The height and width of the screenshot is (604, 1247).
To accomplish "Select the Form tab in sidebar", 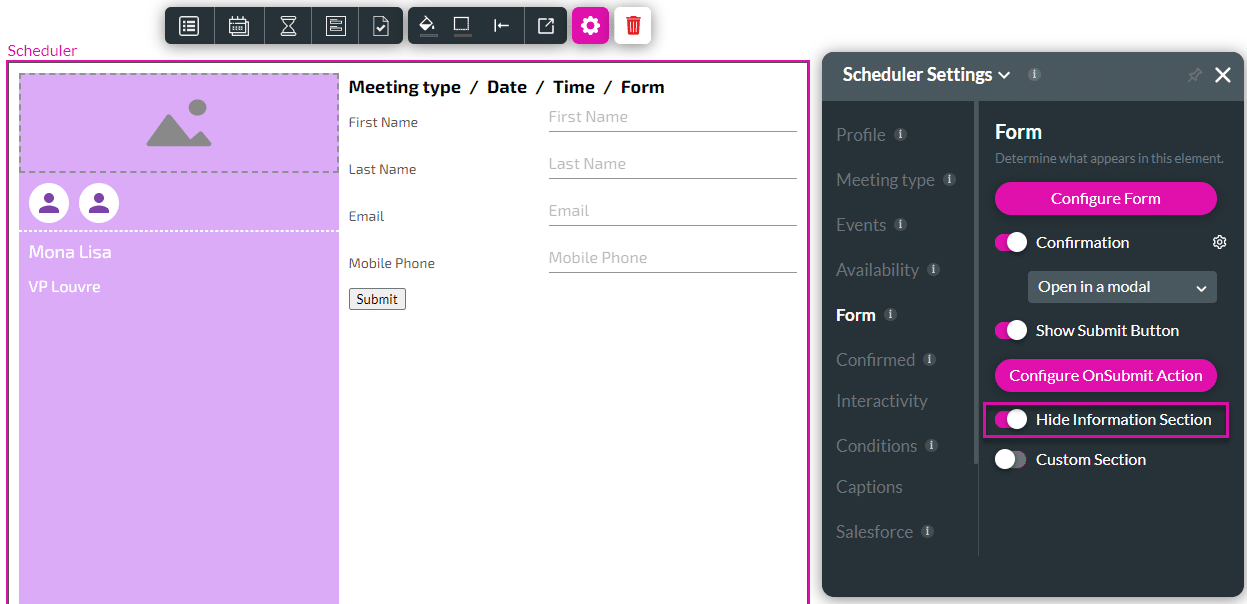I will pyautogui.click(x=856, y=315).
